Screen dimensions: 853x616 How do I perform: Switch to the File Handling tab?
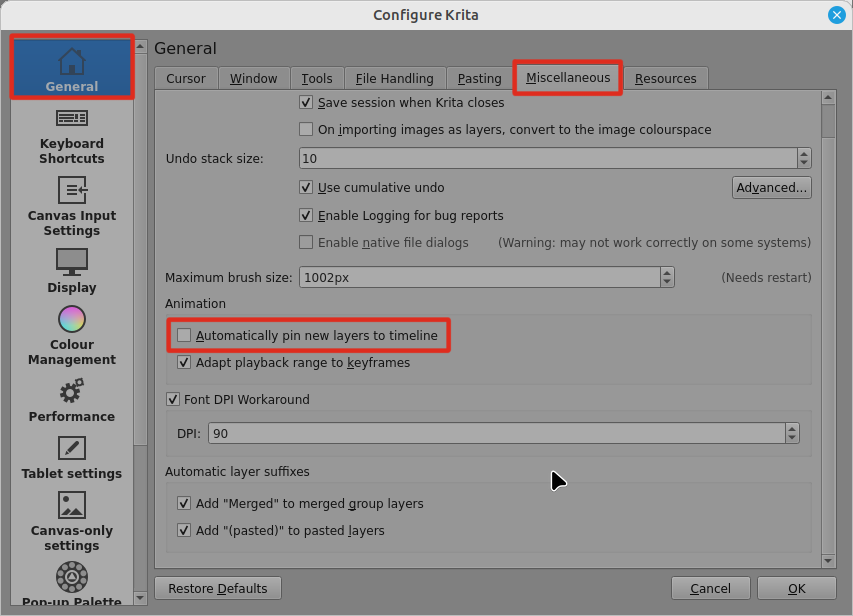coord(395,78)
